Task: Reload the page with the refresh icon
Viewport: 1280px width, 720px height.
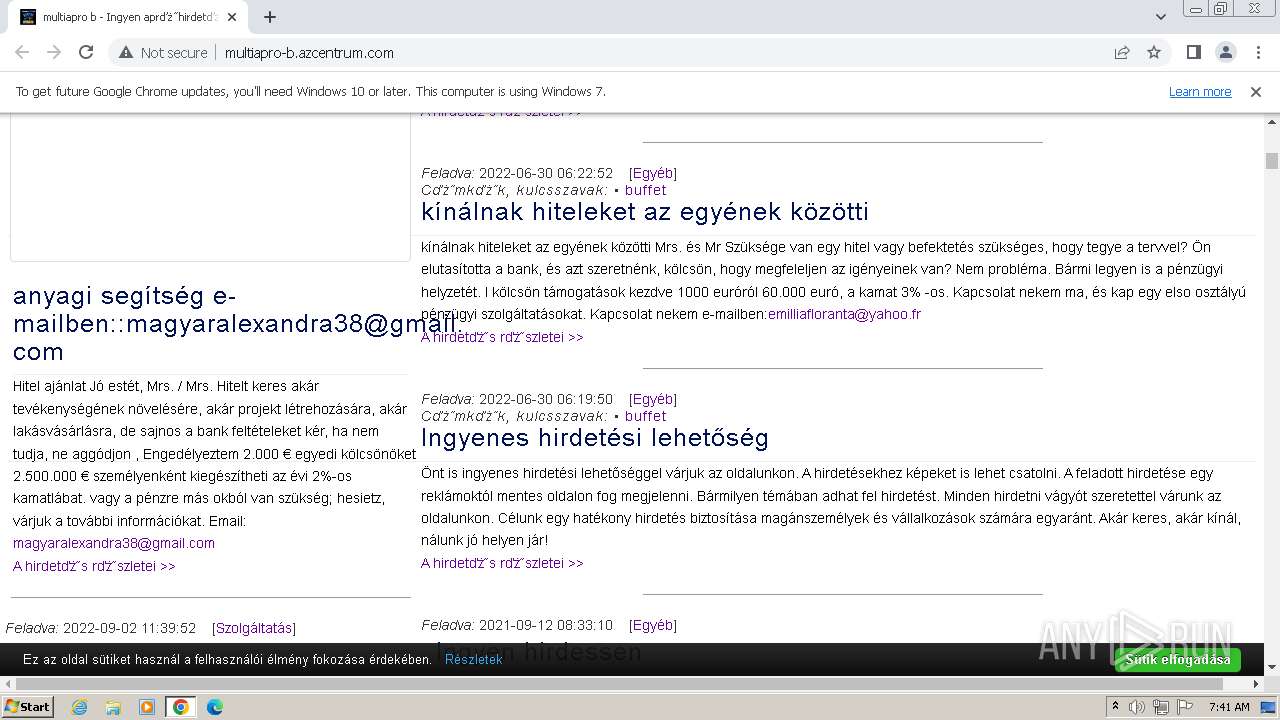Action: tap(86, 52)
